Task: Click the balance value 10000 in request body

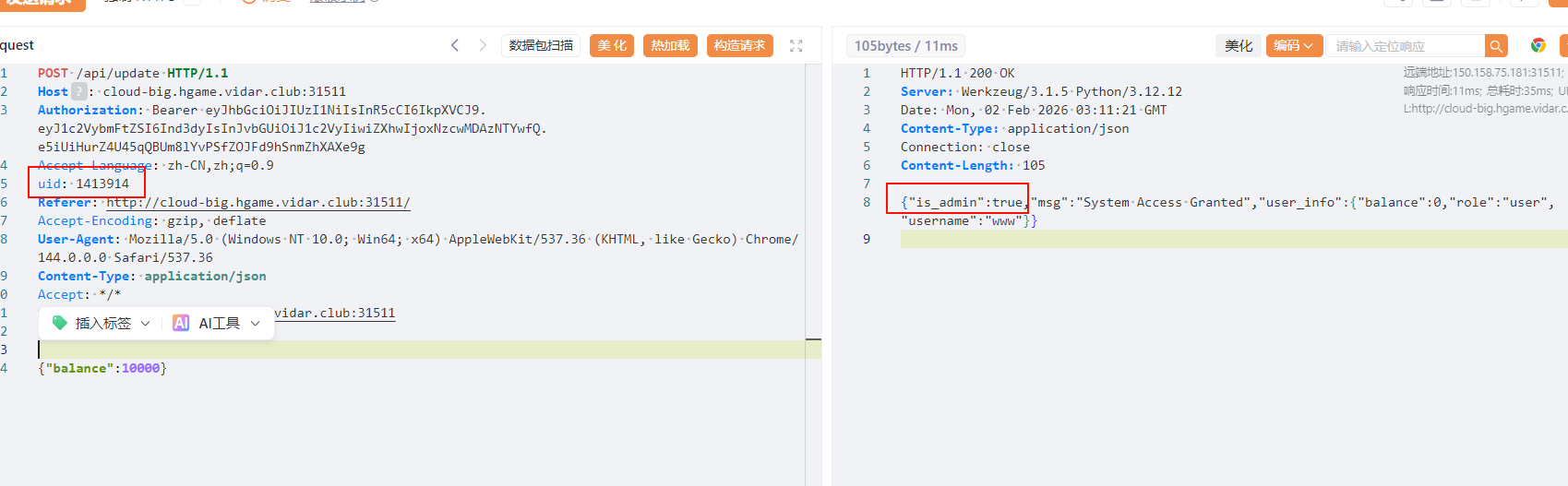Action: pyautogui.click(x=140, y=368)
